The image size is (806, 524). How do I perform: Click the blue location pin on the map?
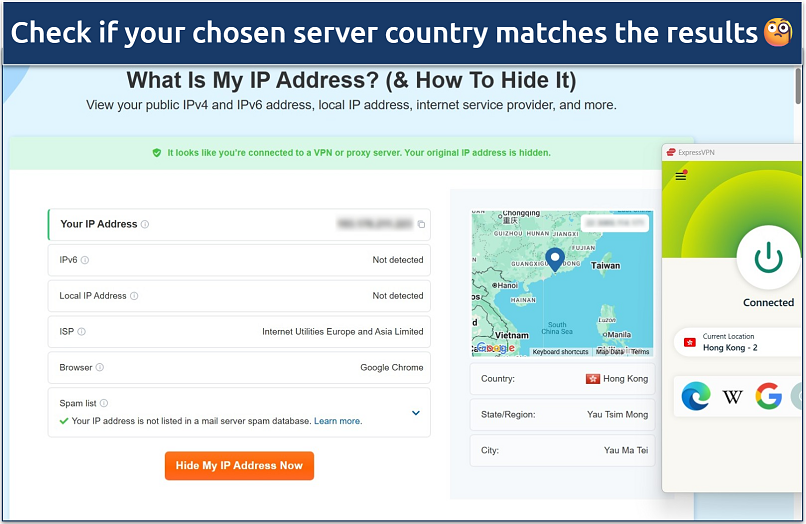[555, 259]
